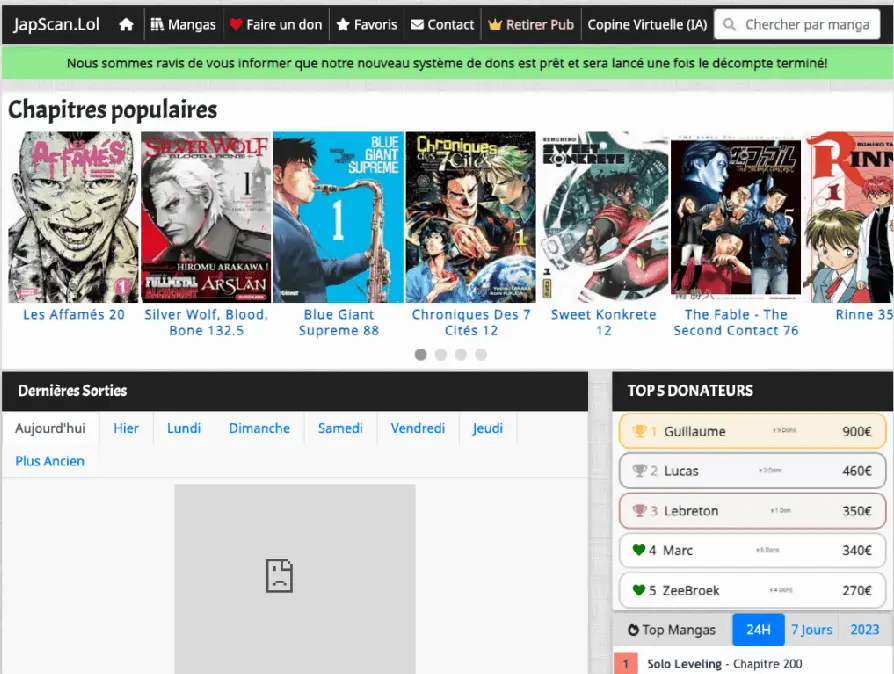Click the home icon in navbar
The image size is (894, 674).
126,24
